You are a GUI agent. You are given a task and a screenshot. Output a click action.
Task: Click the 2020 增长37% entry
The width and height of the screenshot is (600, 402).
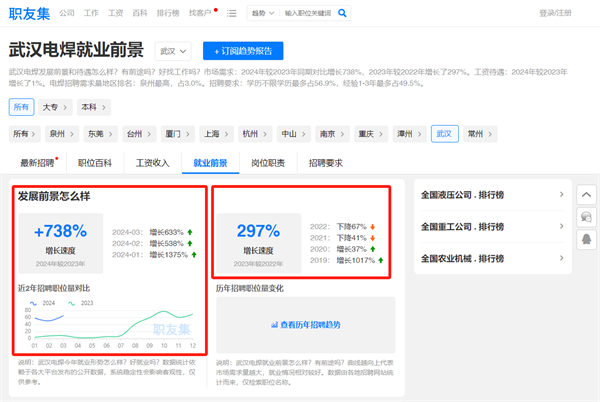click(x=342, y=249)
